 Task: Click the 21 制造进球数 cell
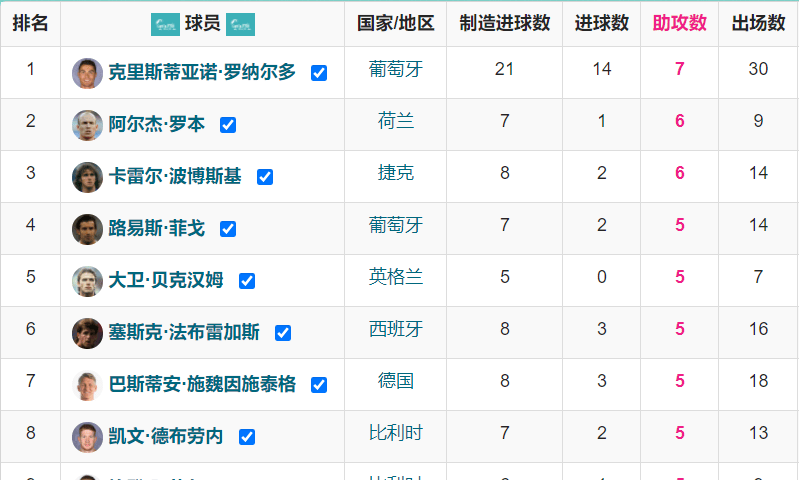point(504,69)
